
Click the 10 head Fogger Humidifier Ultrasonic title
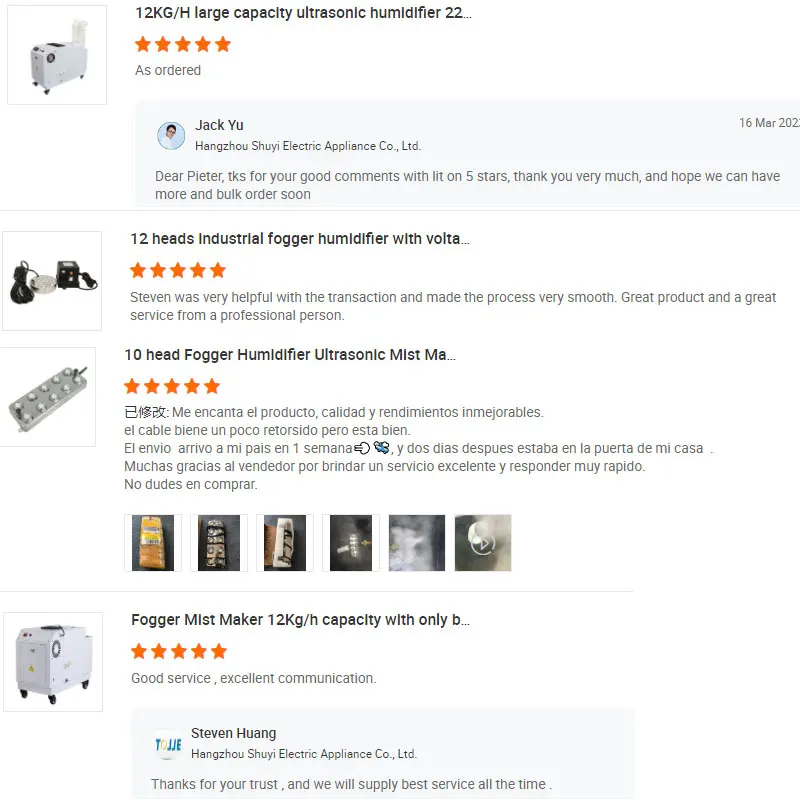tap(290, 355)
